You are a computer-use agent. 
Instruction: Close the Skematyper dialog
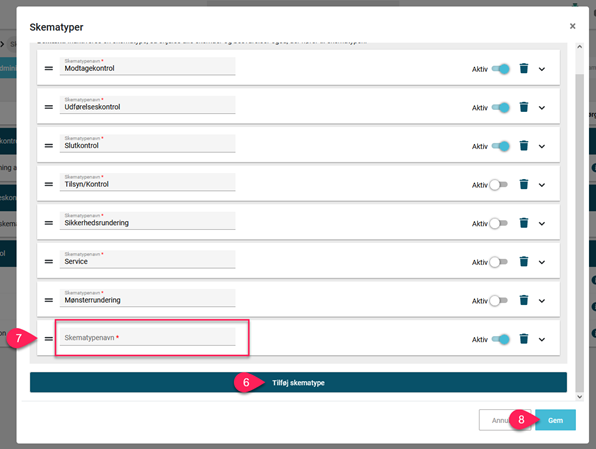coord(572,26)
